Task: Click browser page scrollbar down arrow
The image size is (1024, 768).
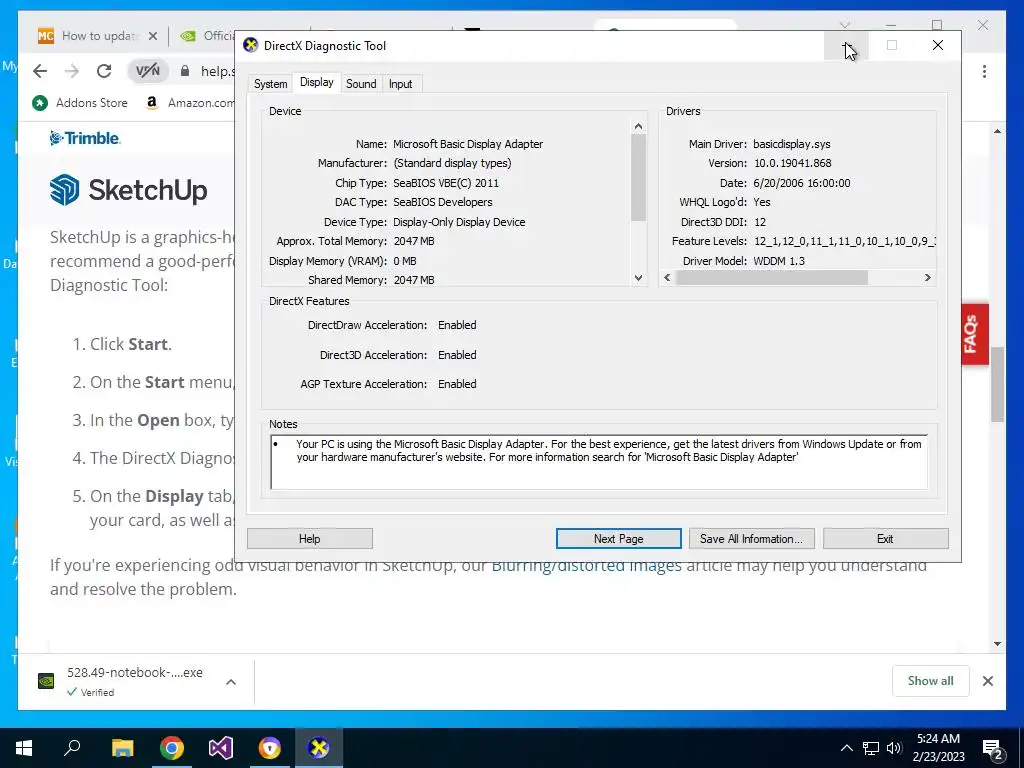Action: click(997, 644)
